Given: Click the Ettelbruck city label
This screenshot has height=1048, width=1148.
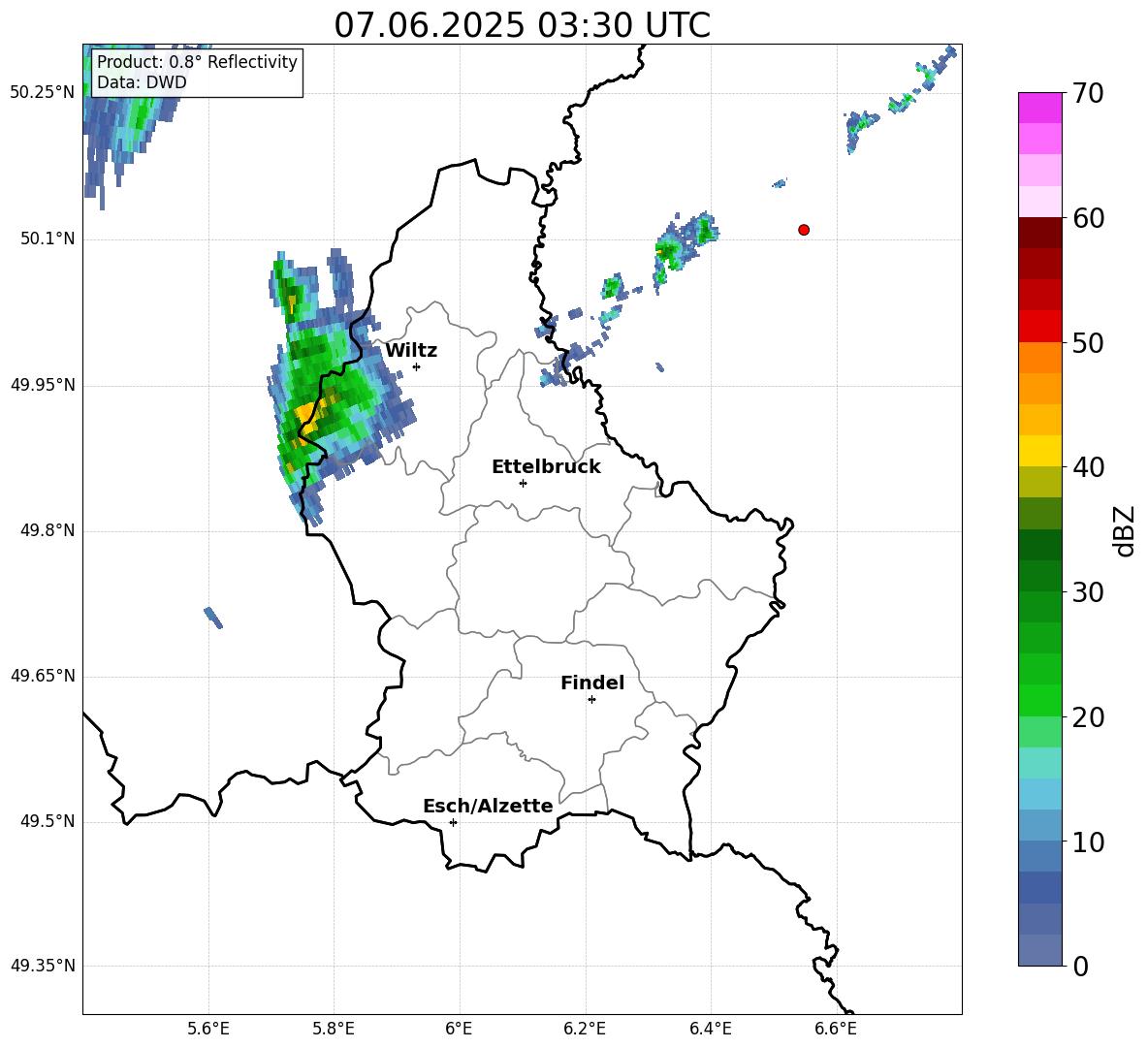Looking at the screenshot, I should [546, 467].
